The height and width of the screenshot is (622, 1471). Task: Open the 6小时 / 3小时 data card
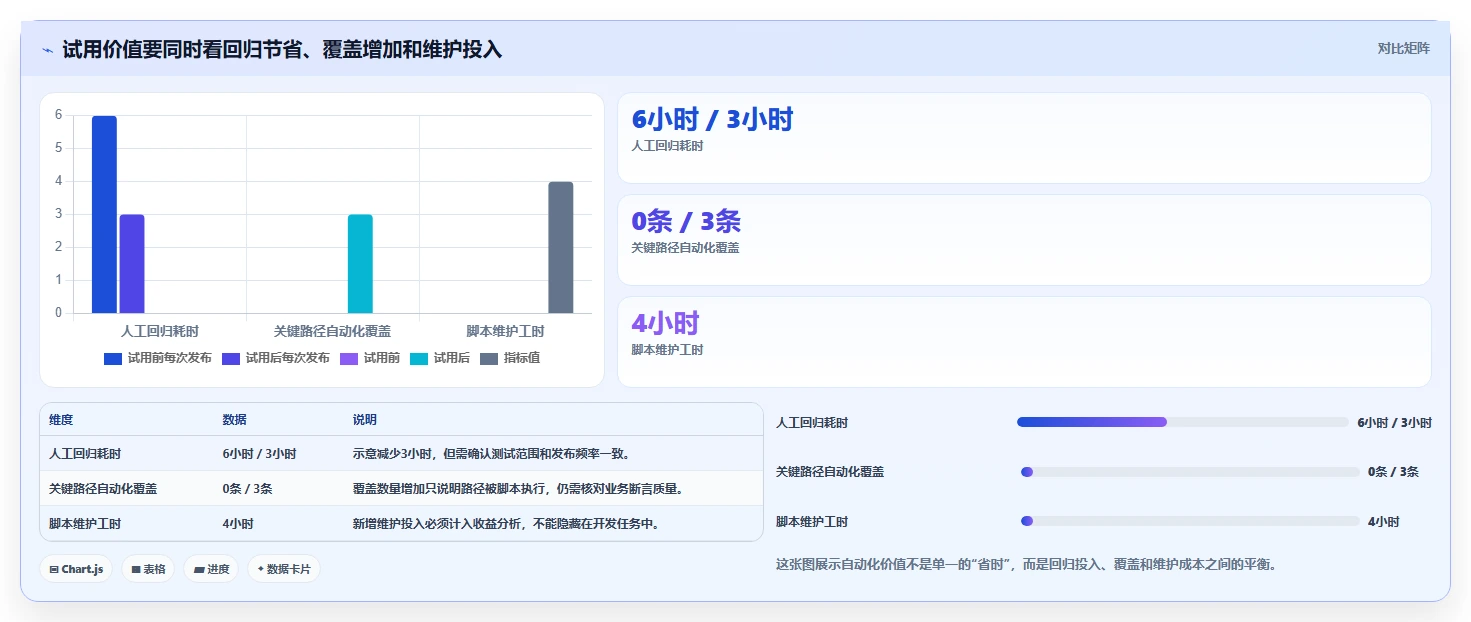point(1024,138)
